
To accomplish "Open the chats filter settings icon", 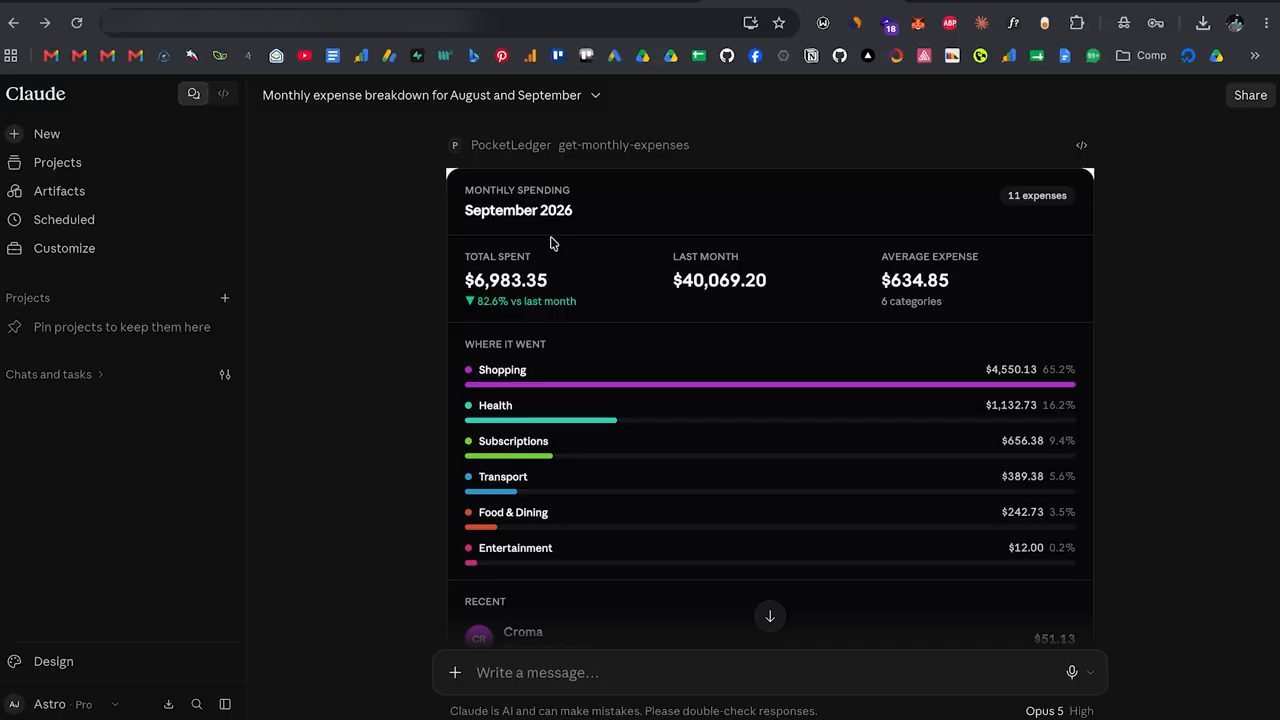I will coord(225,375).
